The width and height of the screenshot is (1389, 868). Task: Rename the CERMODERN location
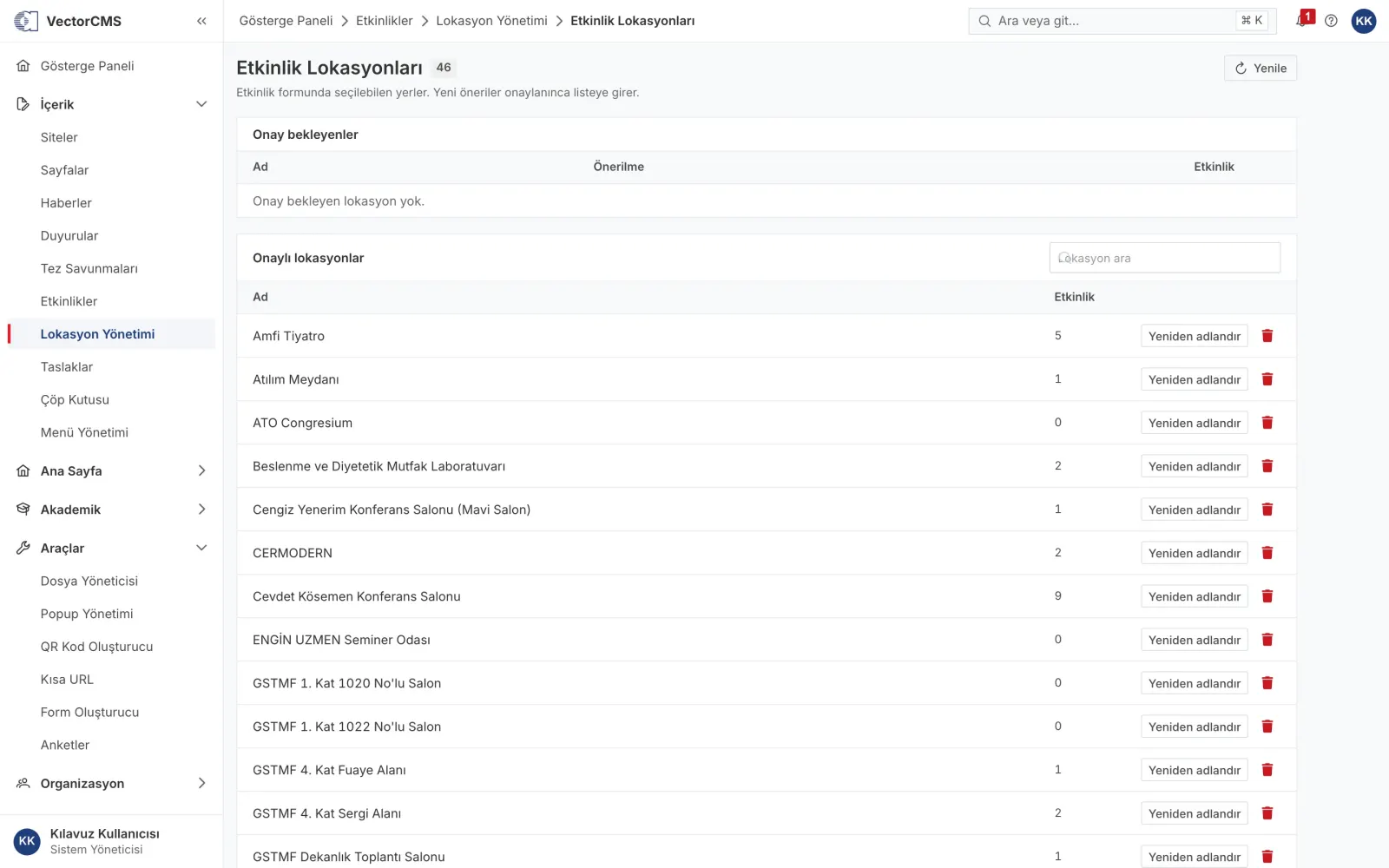point(1194,553)
